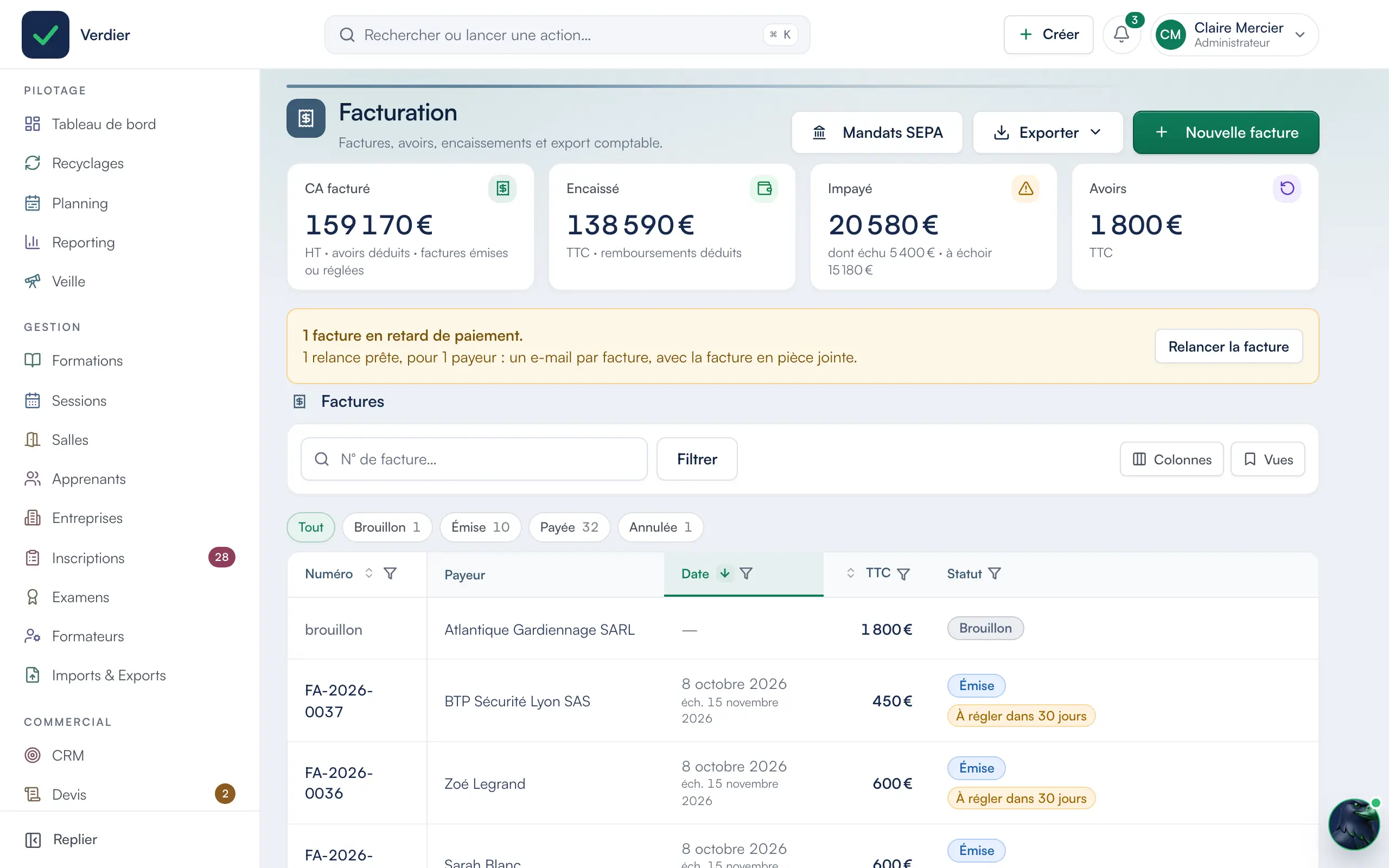The image size is (1389, 868).
Task: Click the Numéro column filter funnel icon
Action: 390,573
